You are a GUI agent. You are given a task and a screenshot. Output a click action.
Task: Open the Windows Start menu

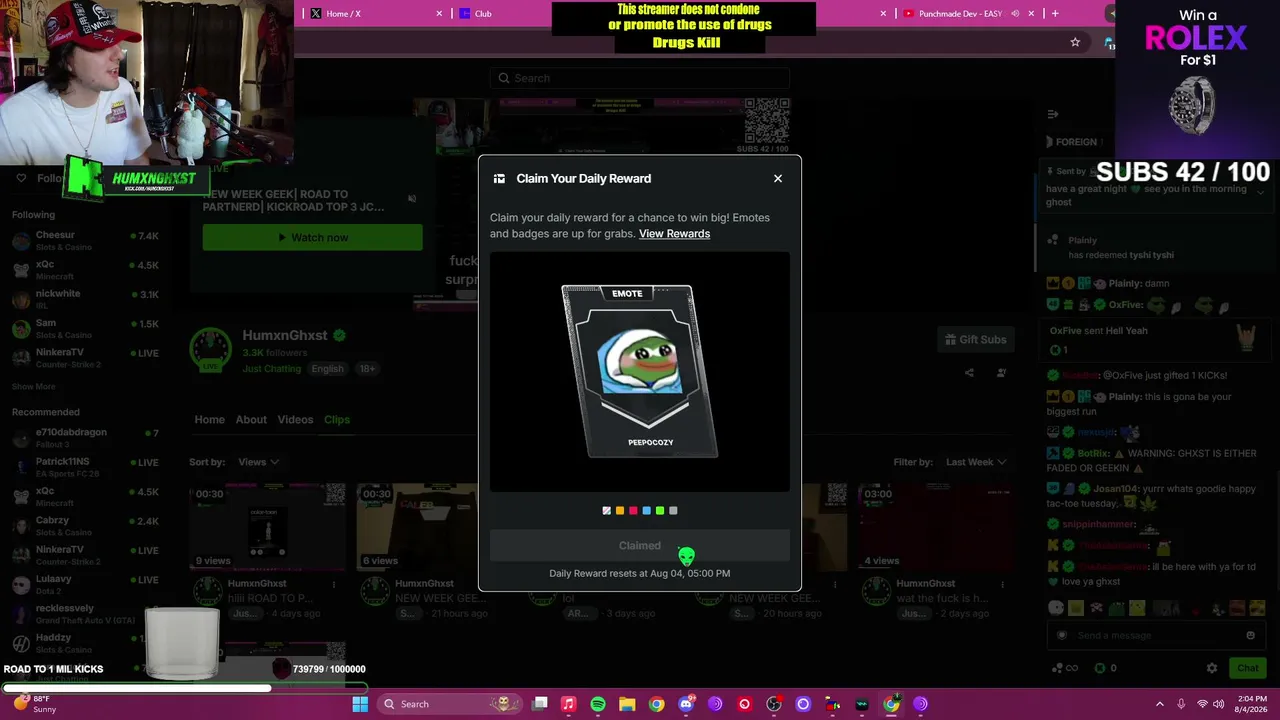pos(360,704)
